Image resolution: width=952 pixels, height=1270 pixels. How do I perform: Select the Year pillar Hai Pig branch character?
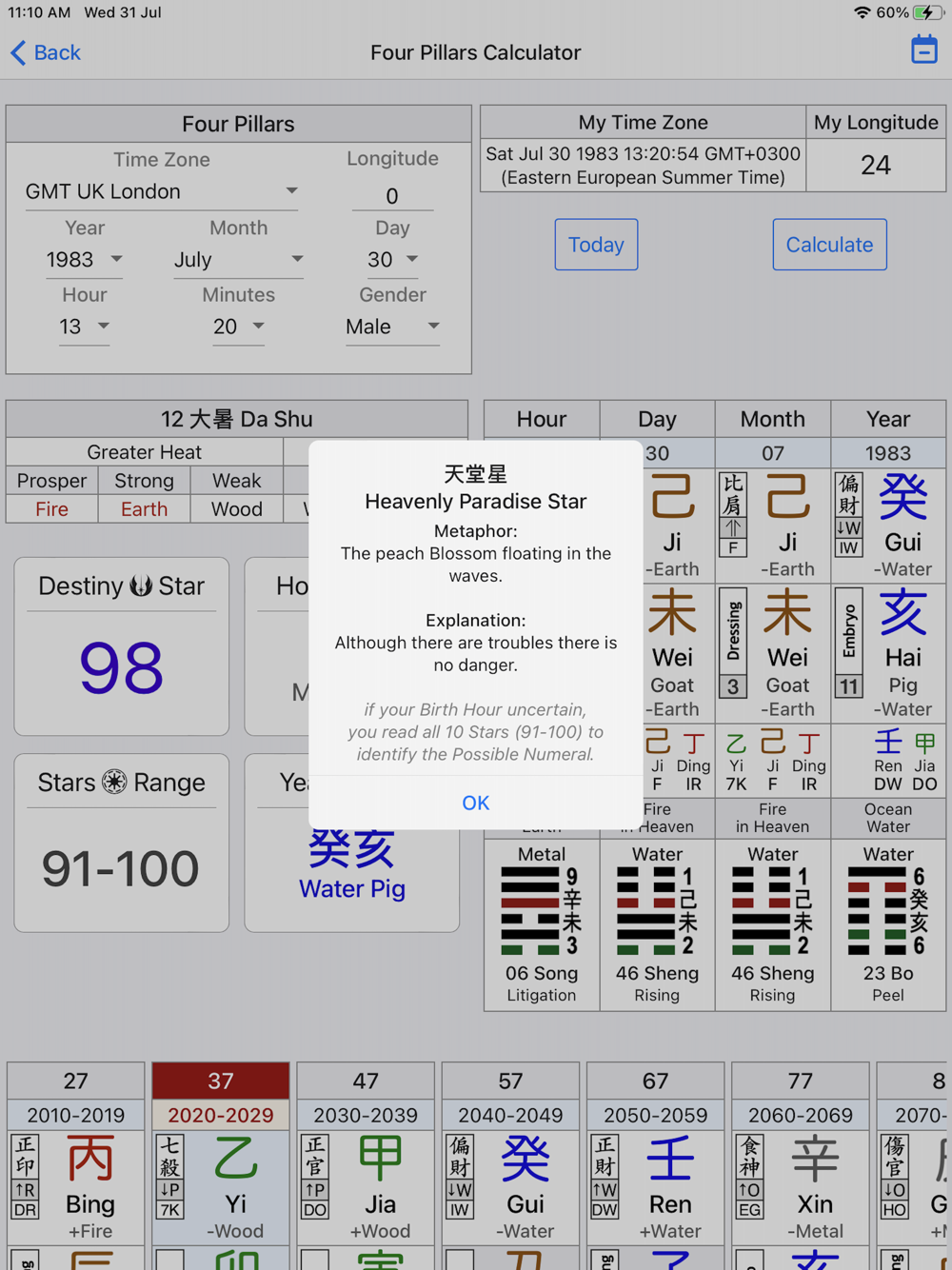tap(902, 611)
